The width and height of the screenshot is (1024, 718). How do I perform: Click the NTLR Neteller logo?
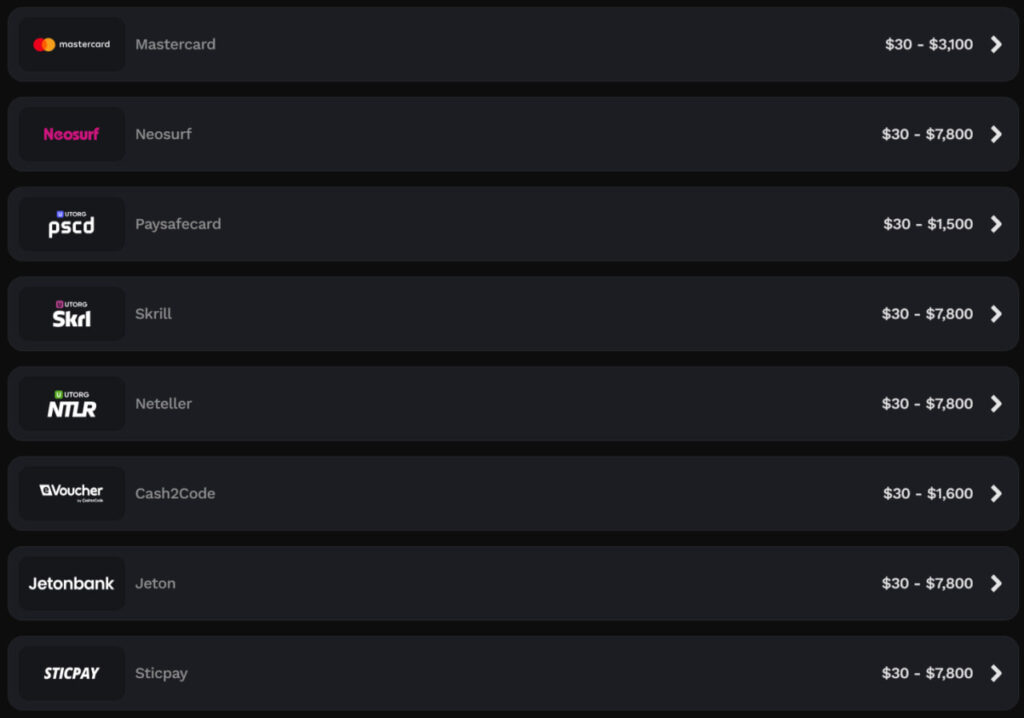(72, 404)
